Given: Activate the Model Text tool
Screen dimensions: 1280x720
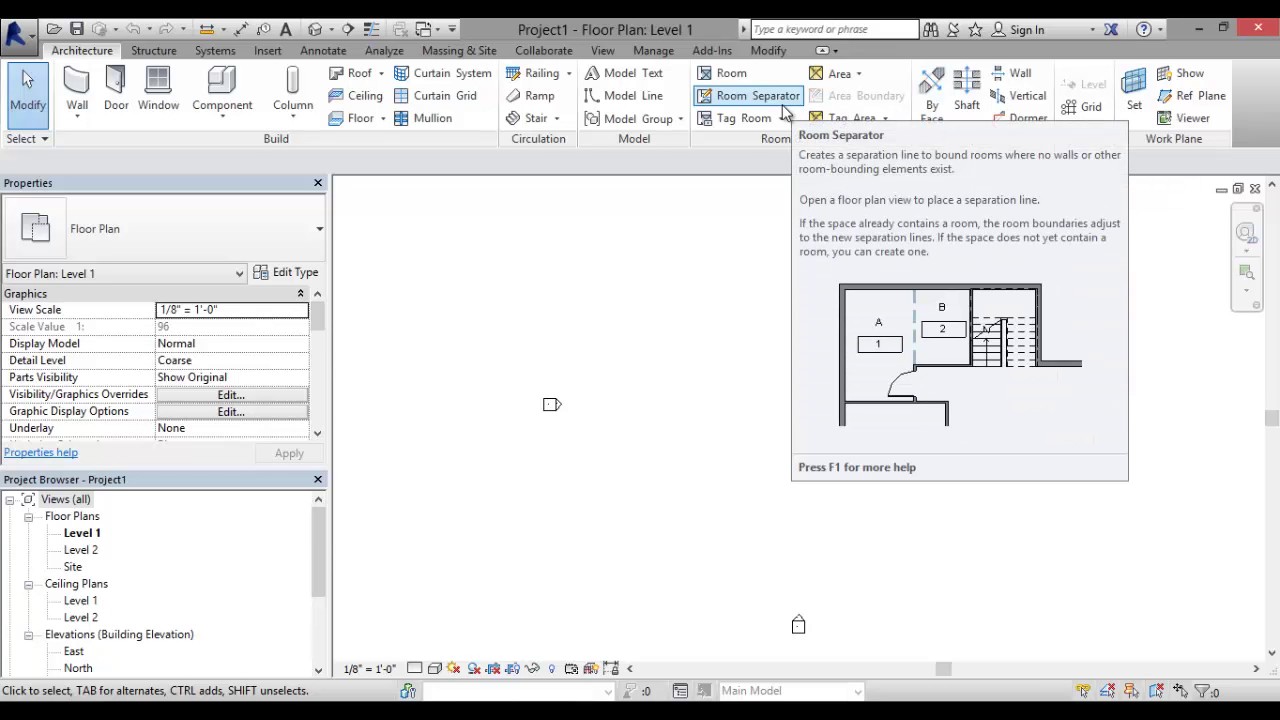Looking at the screenshot, I should [x=624, y=73].
